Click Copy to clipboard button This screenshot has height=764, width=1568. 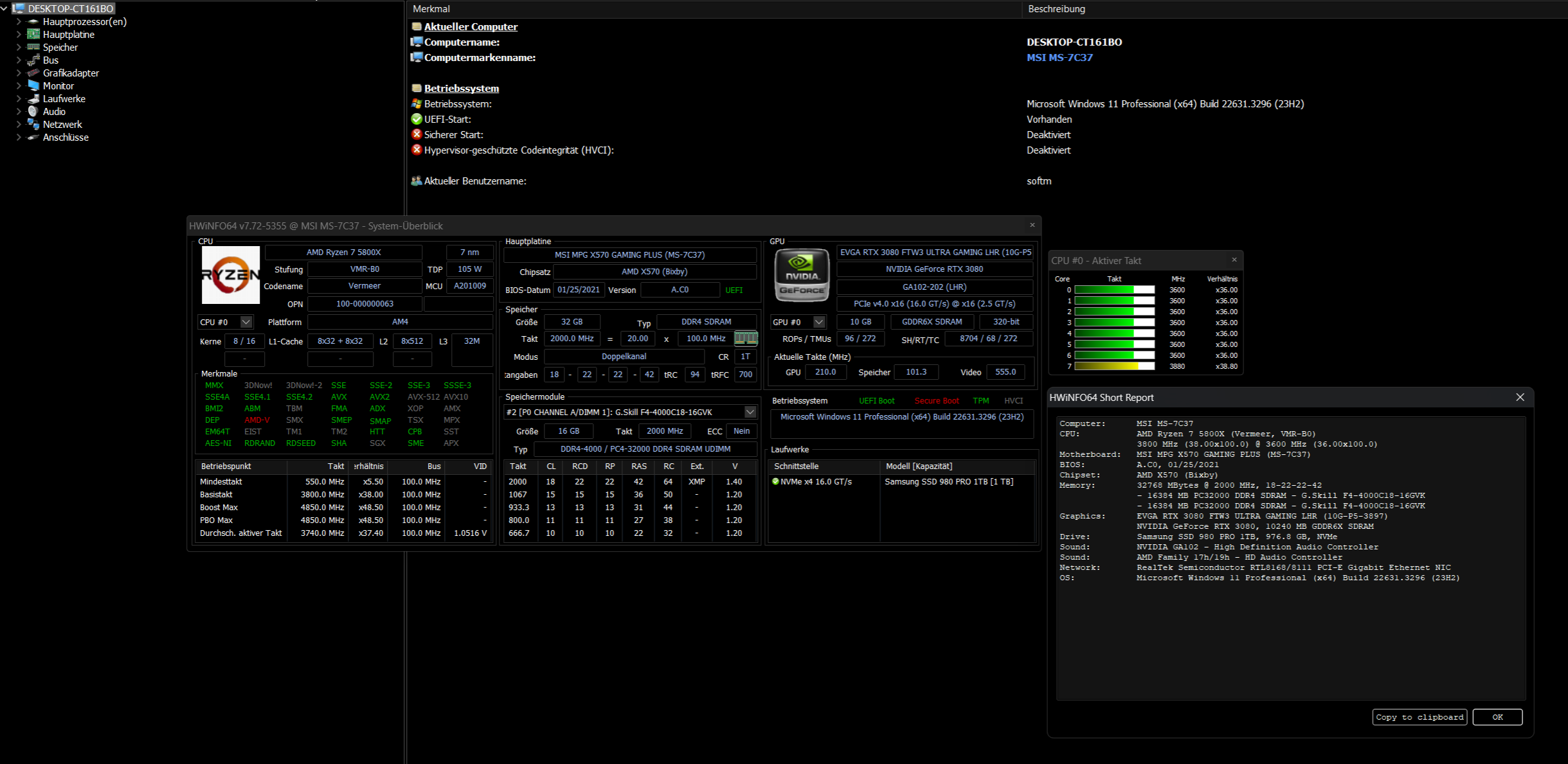click(1419, 717)
